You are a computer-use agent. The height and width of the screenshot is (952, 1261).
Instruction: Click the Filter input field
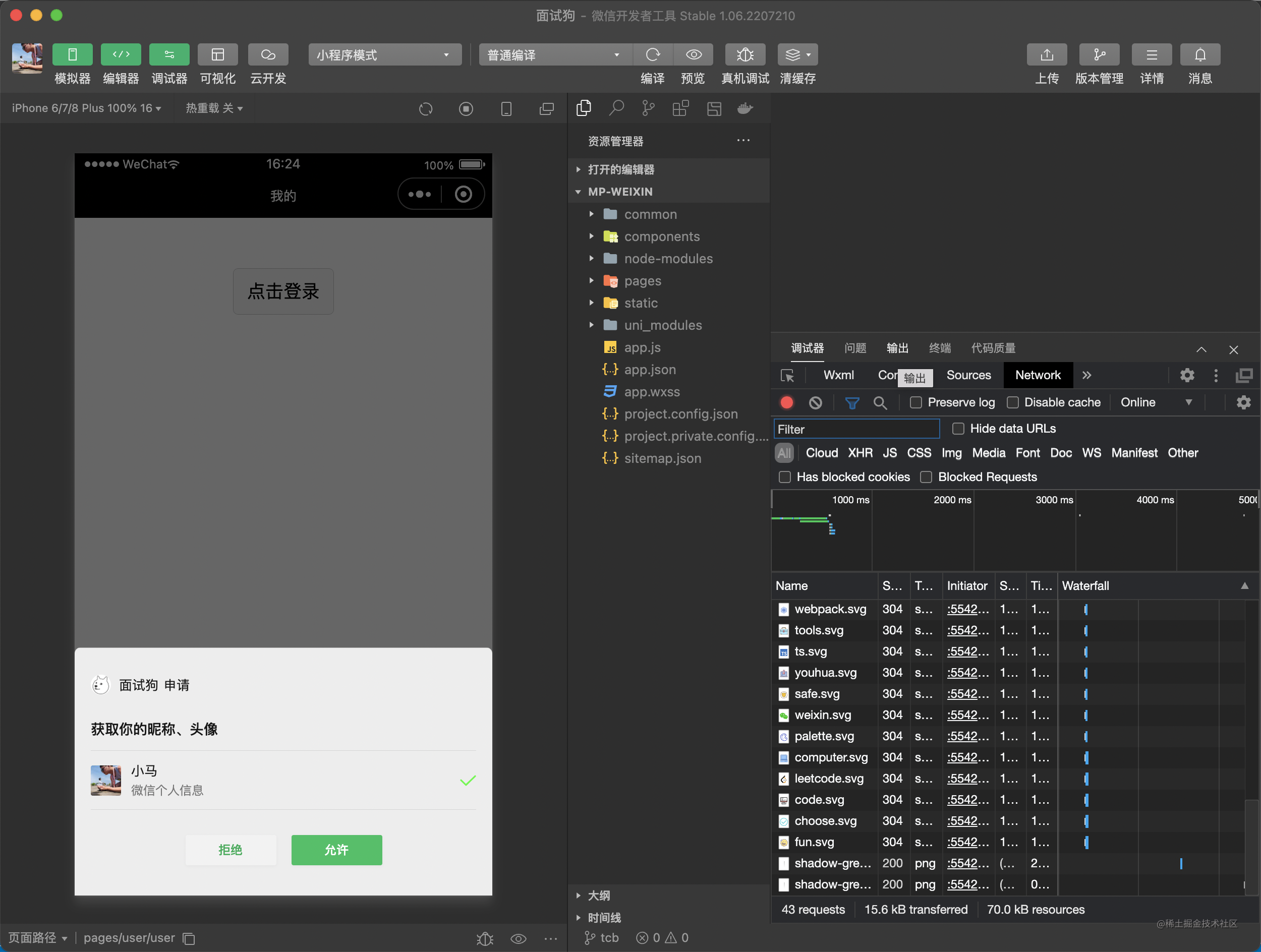856,429
